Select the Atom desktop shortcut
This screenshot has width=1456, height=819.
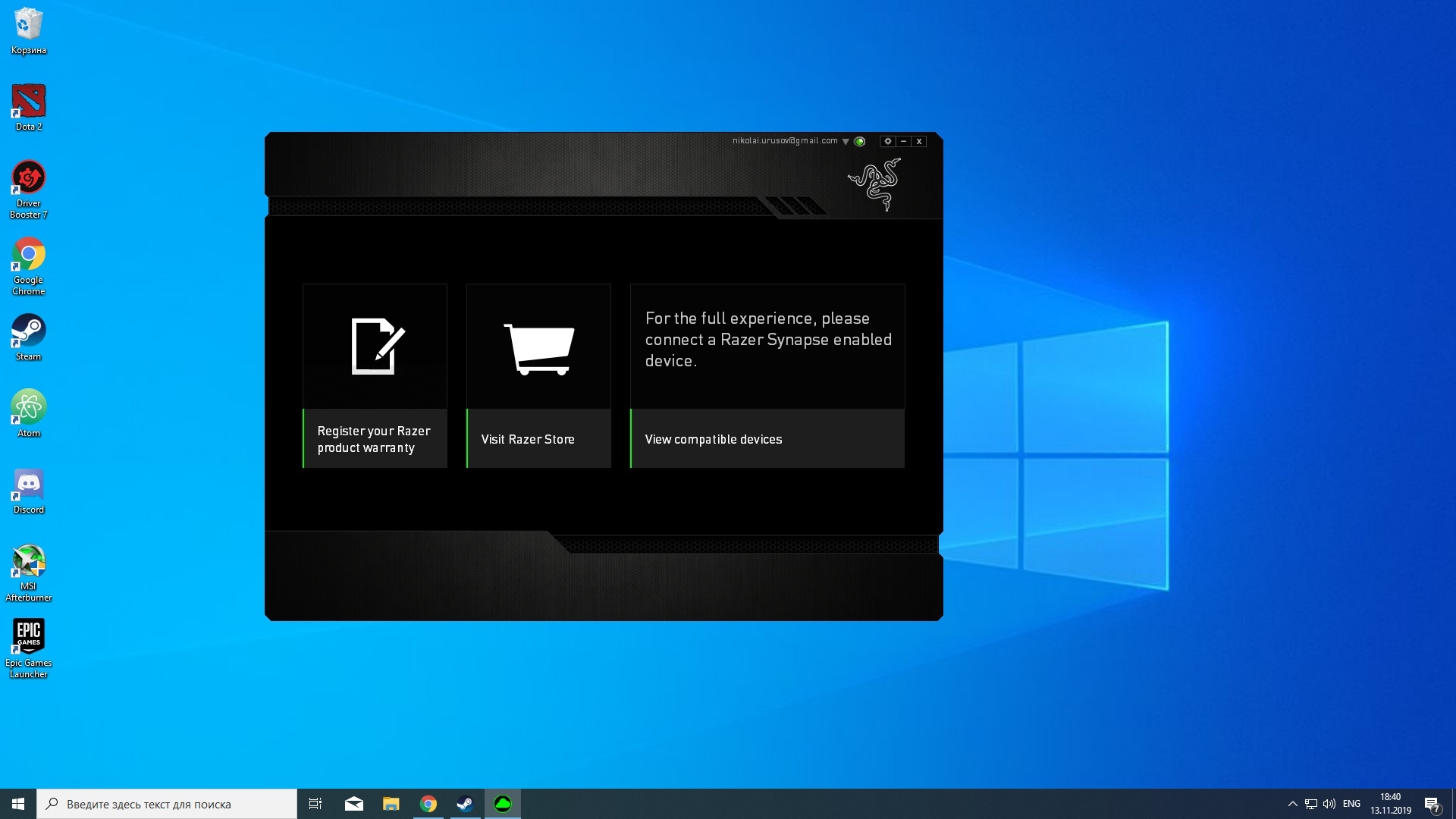point(29,414)
